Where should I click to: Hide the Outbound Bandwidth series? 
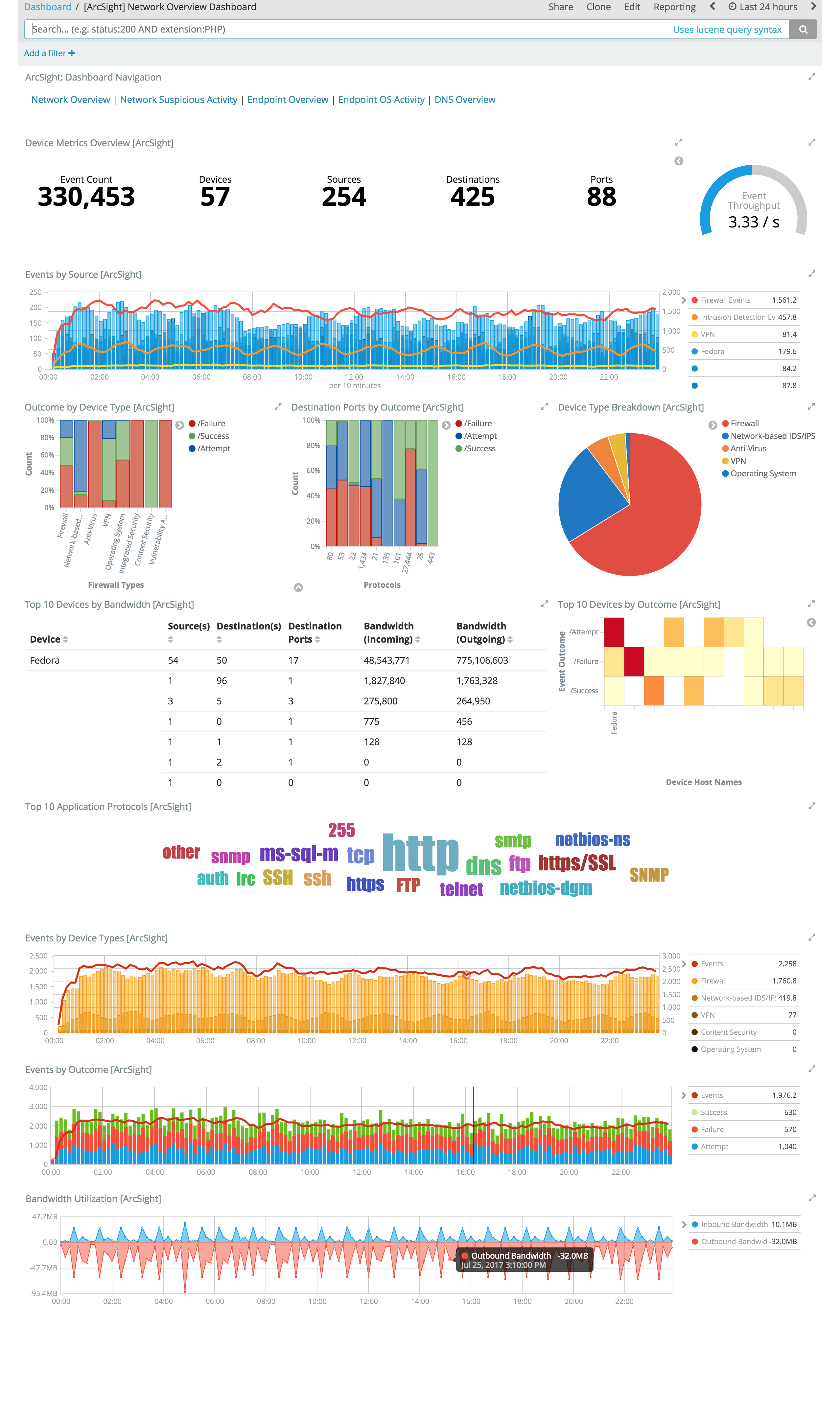coord(736,1241)
